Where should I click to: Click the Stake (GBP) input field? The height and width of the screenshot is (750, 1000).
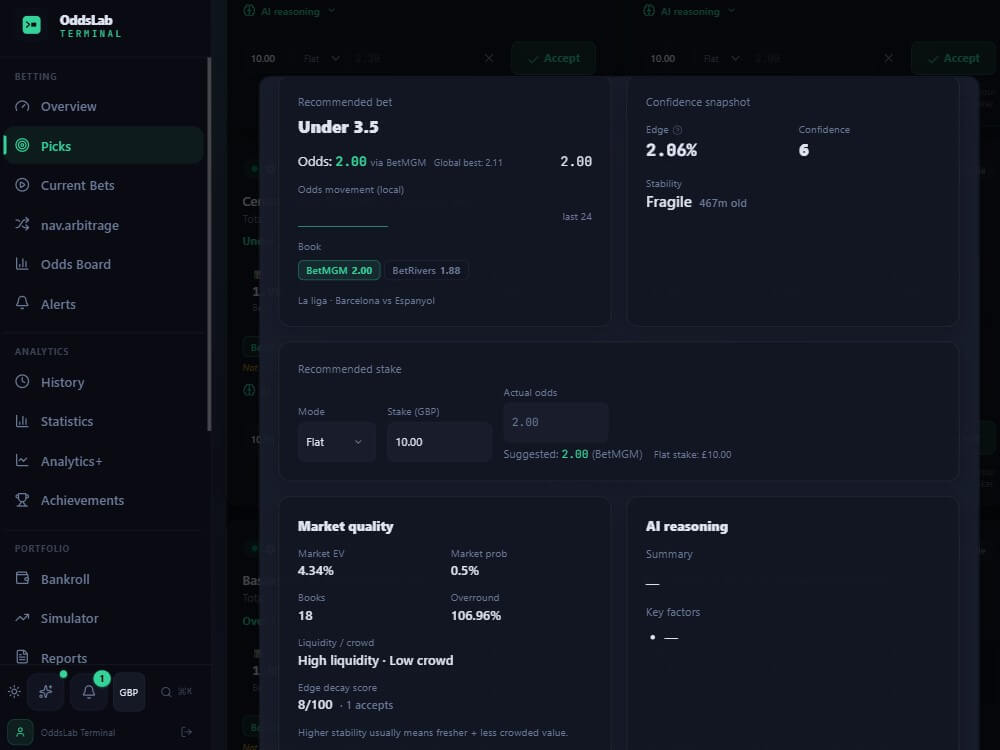[x=439, y=442]
